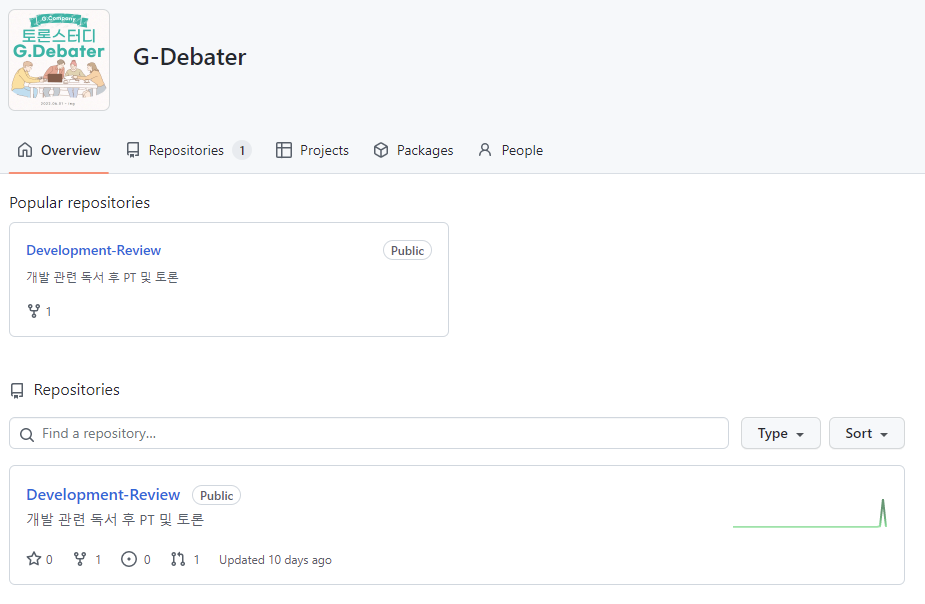Click the description under list Development-Review

pos(115,520)
